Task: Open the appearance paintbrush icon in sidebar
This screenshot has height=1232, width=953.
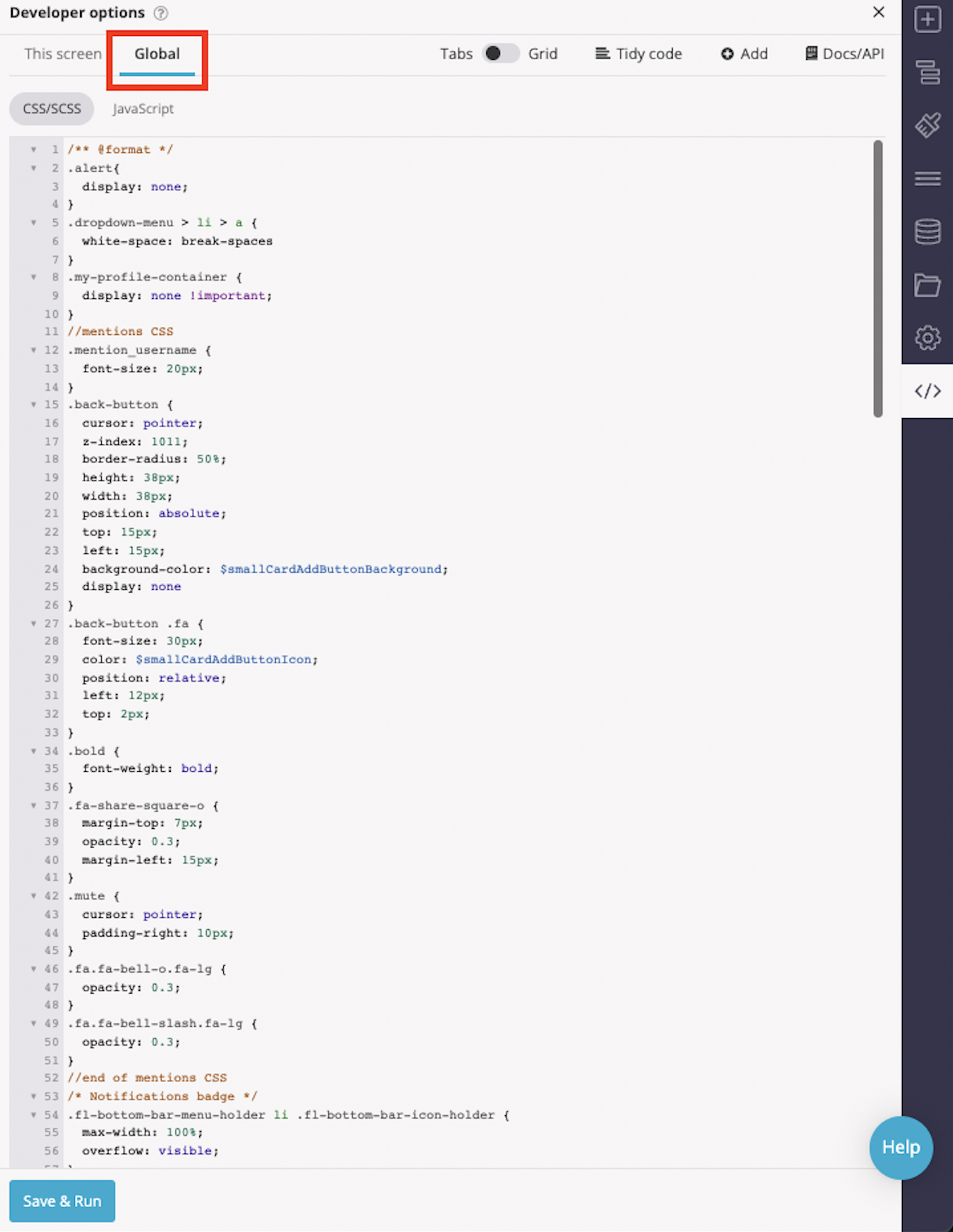Action: point(928,125)
